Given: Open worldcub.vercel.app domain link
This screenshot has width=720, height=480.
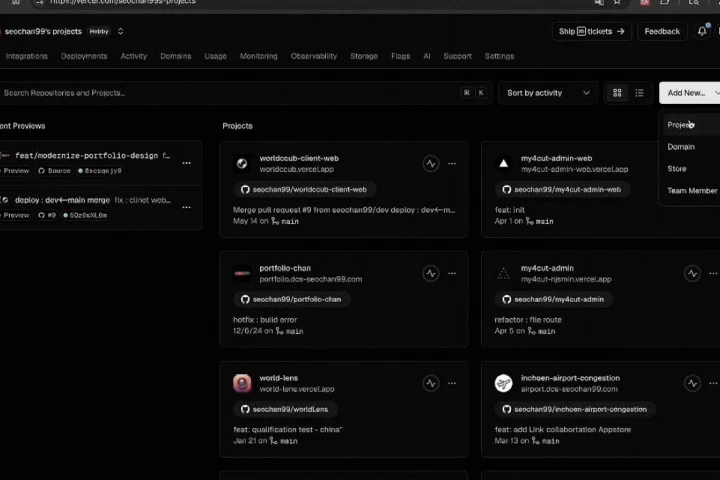Looking at the screenshot, I should point(297,169).
